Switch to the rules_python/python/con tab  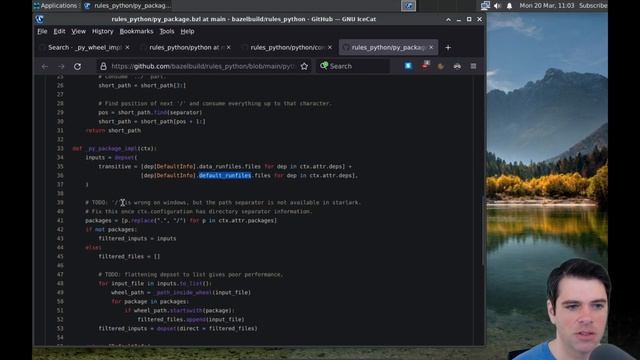[x=287, y=48]
